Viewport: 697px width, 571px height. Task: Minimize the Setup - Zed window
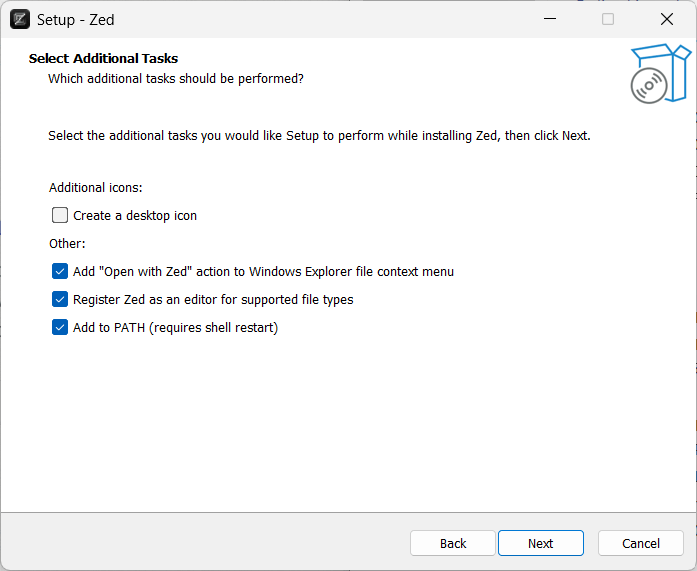(x=550, y=19)
